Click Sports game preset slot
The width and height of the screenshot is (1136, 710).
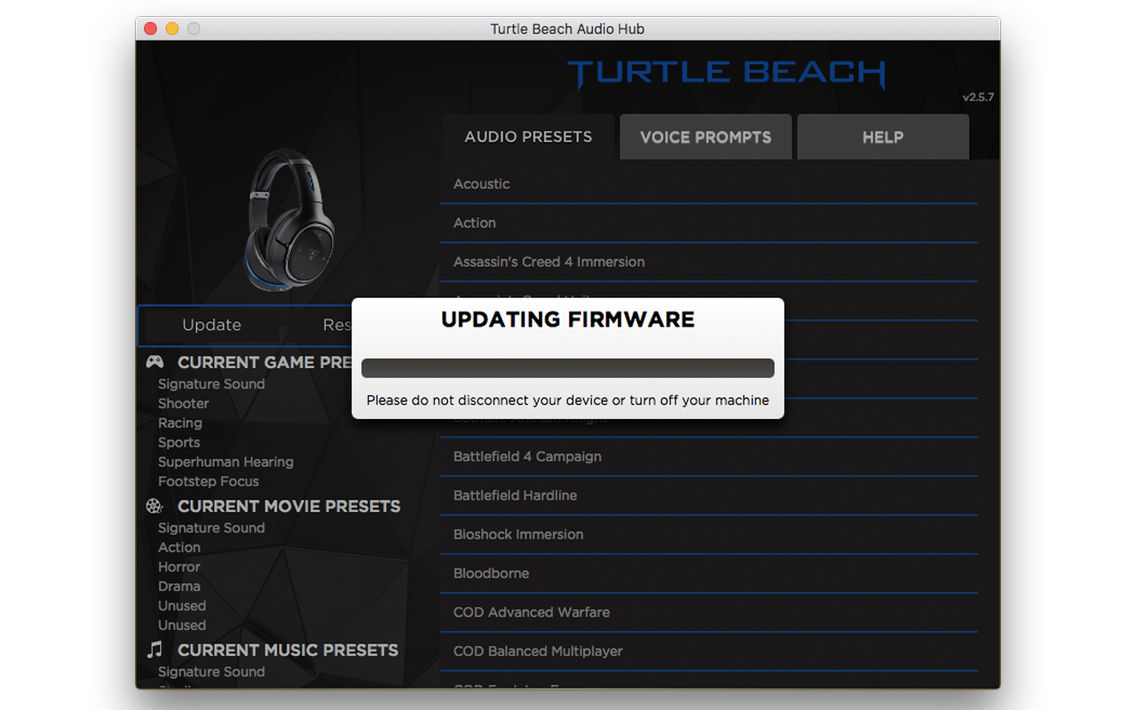pyautogui.click(x=179, y=443)
